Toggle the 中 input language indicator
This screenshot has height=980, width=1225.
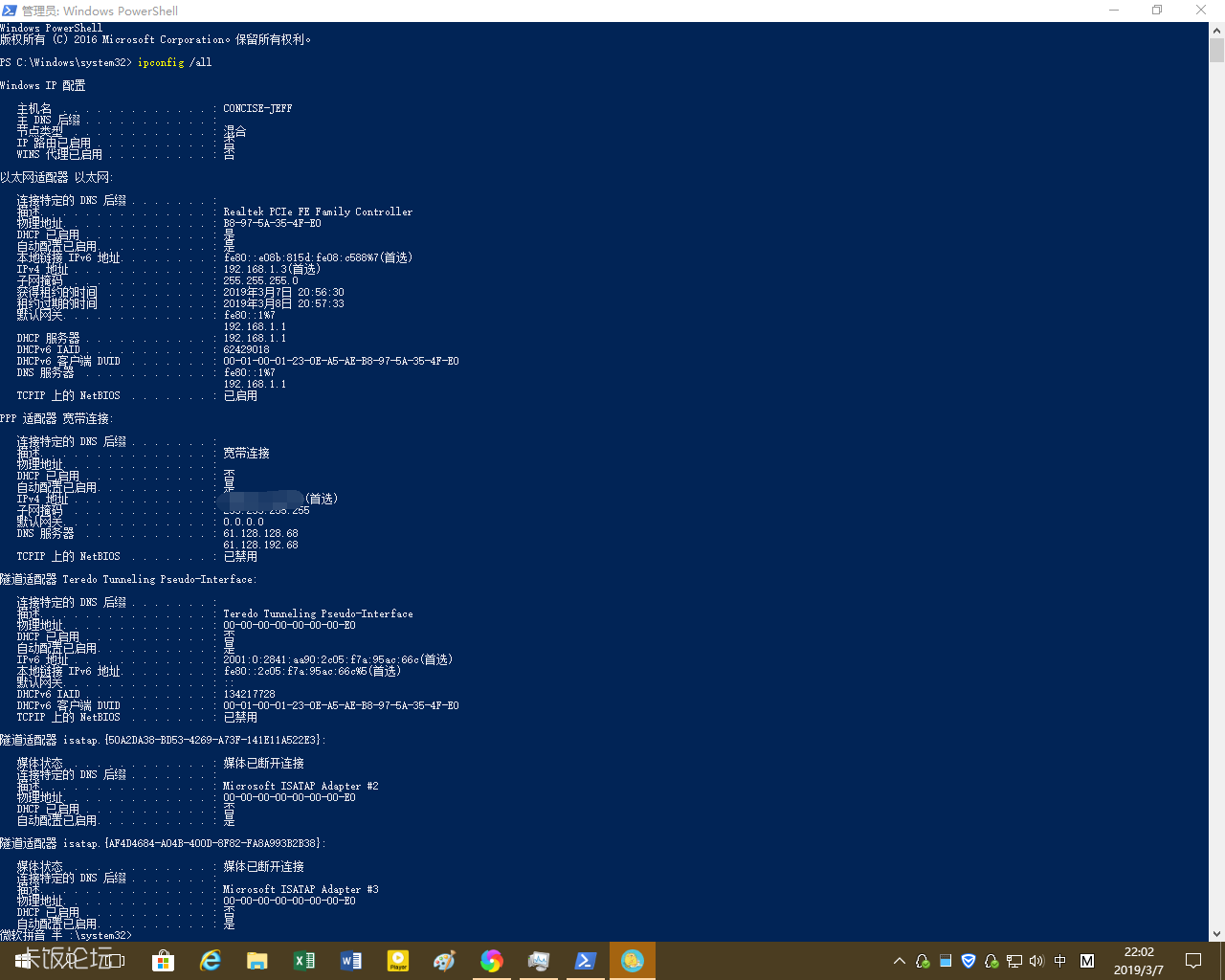tap(1060, 961)
